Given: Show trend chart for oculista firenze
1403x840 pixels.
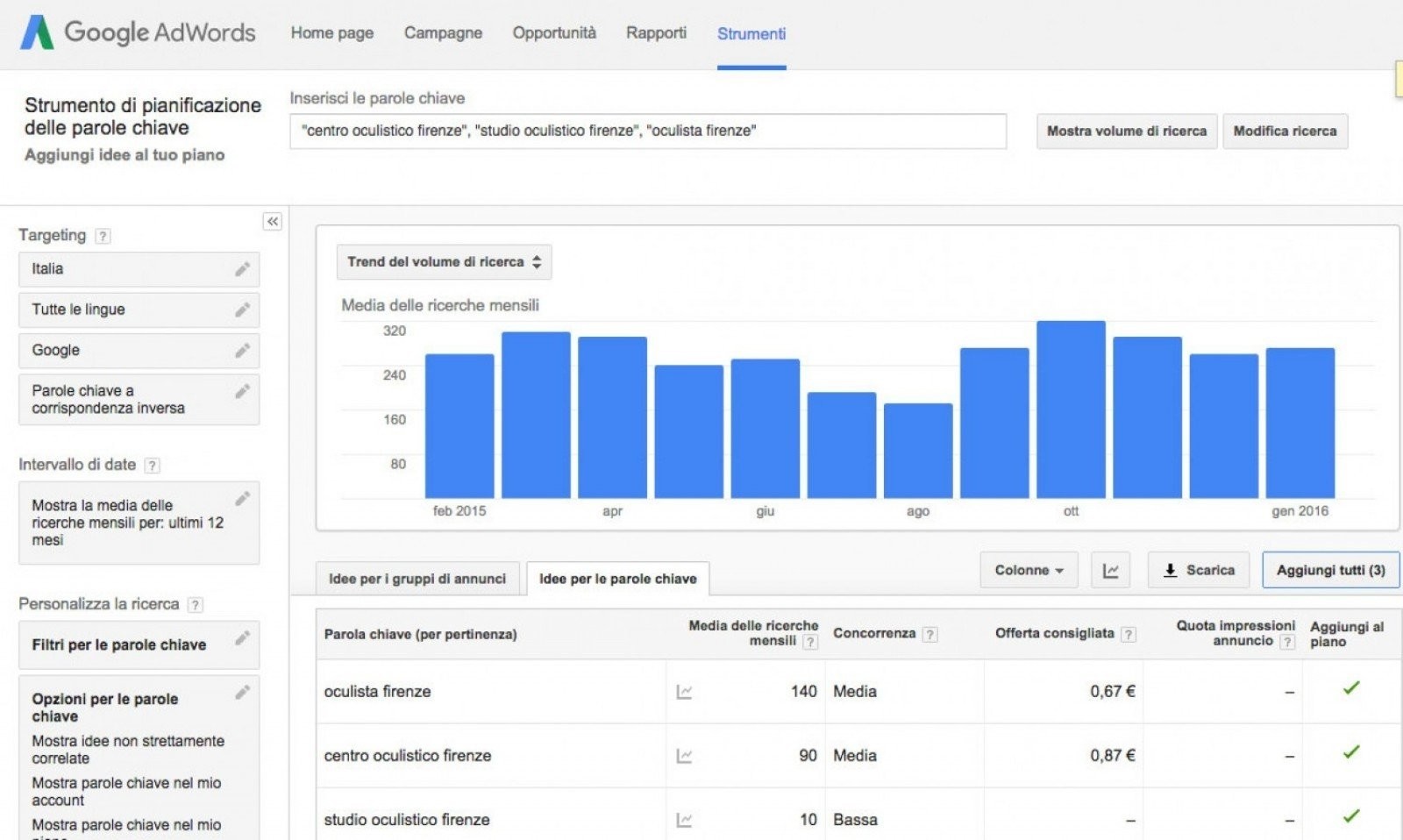Looking at the screenshot, I should pos(685,692).
